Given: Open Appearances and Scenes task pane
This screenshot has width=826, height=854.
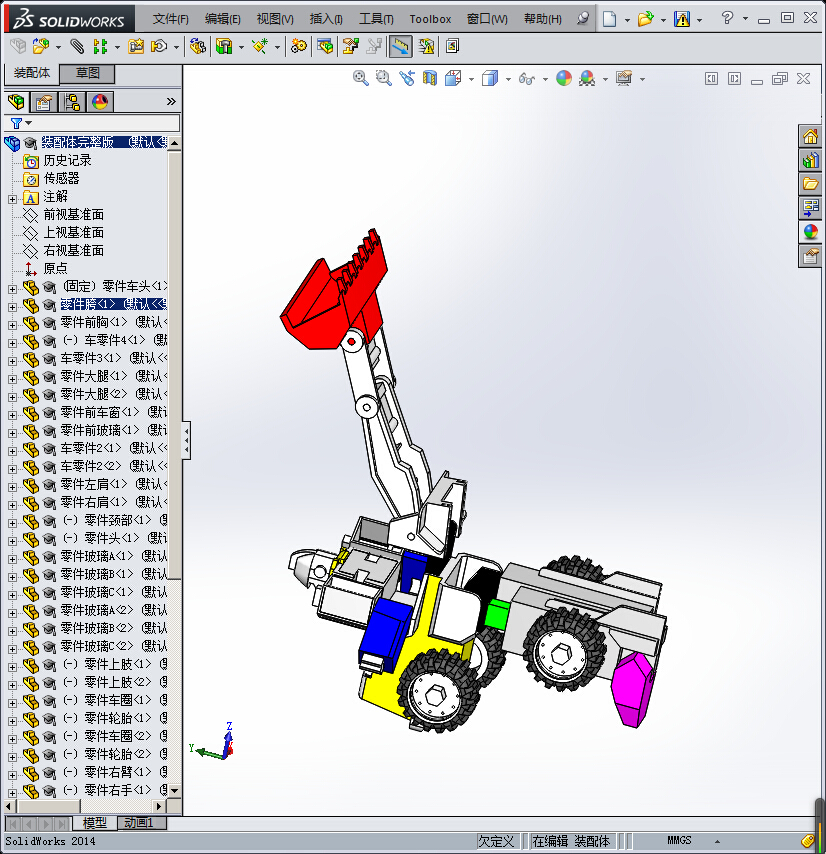Looking at the screenshot, I should coord(810,232).
